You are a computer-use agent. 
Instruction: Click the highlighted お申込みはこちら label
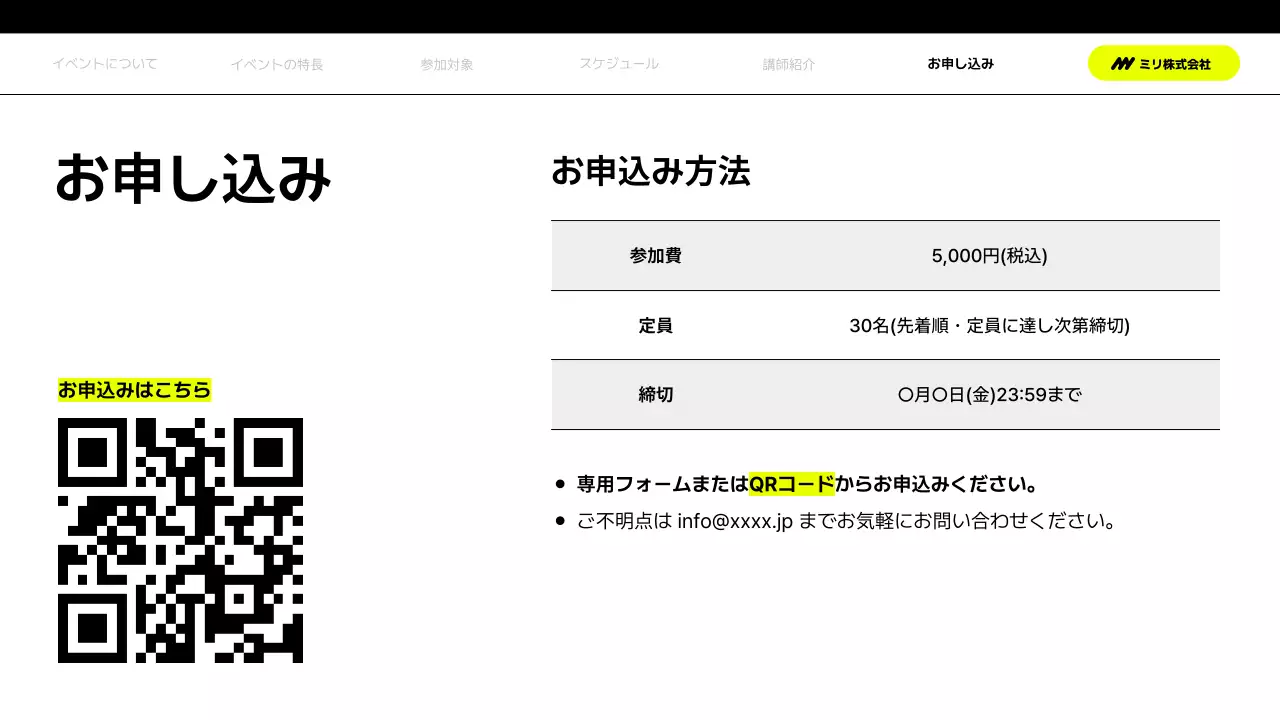pyautogui.click(x=134, y=390)
